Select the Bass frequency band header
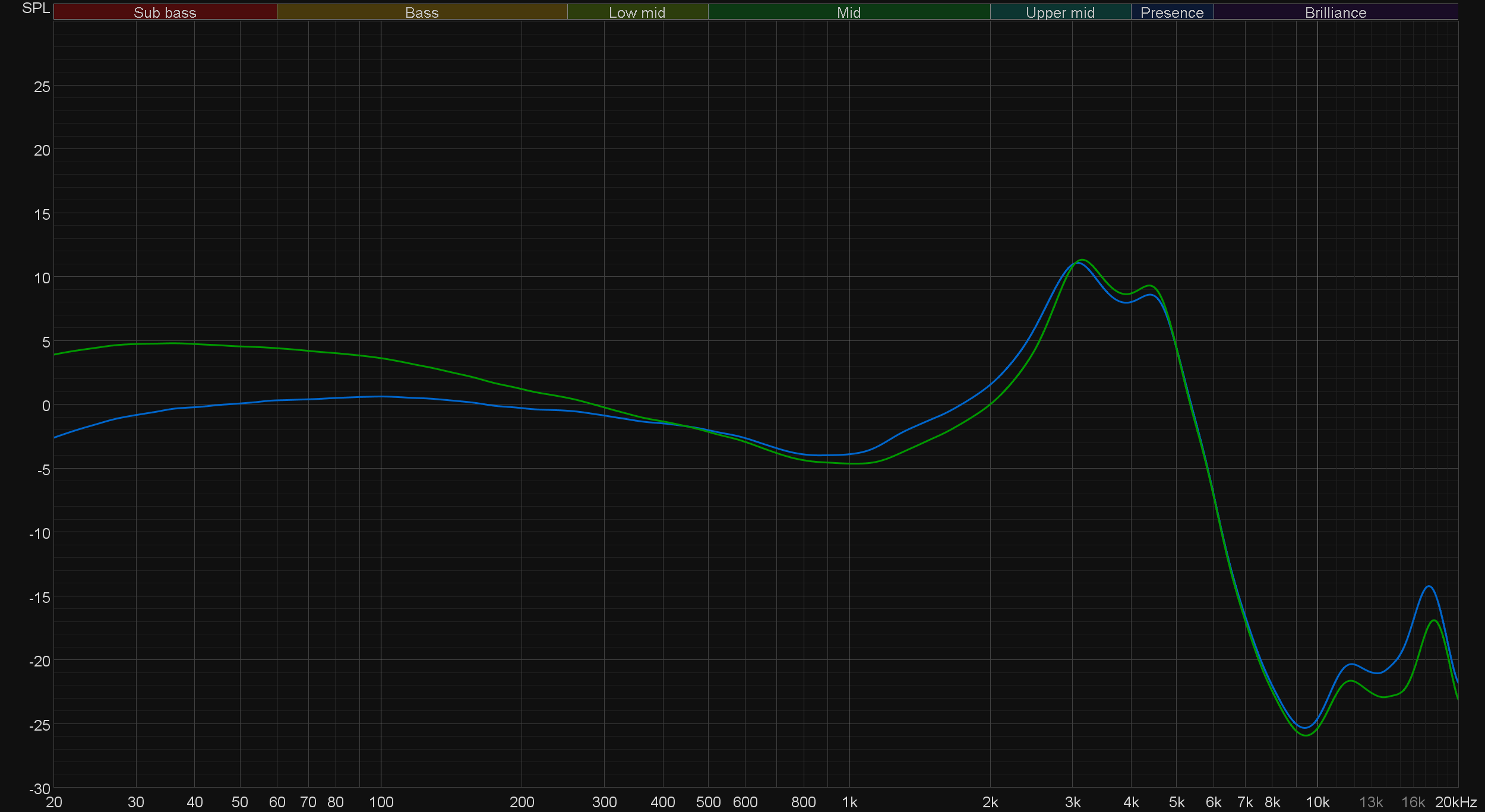The height and width of the screenshot is (812, 1485). (422, 12)
